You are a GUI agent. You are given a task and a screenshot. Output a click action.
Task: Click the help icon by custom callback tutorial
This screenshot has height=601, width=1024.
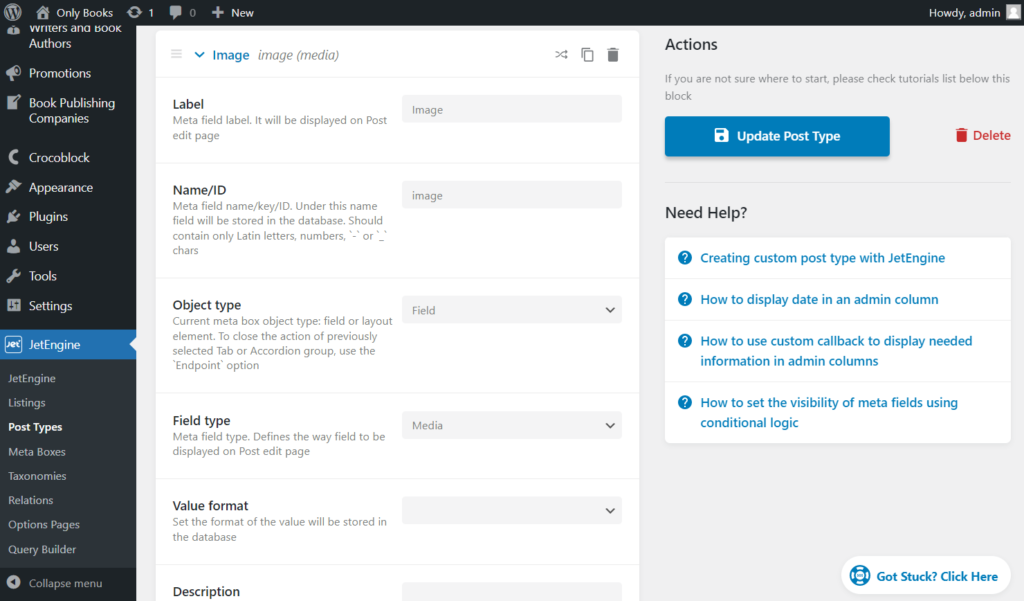[x=684, y=341]
